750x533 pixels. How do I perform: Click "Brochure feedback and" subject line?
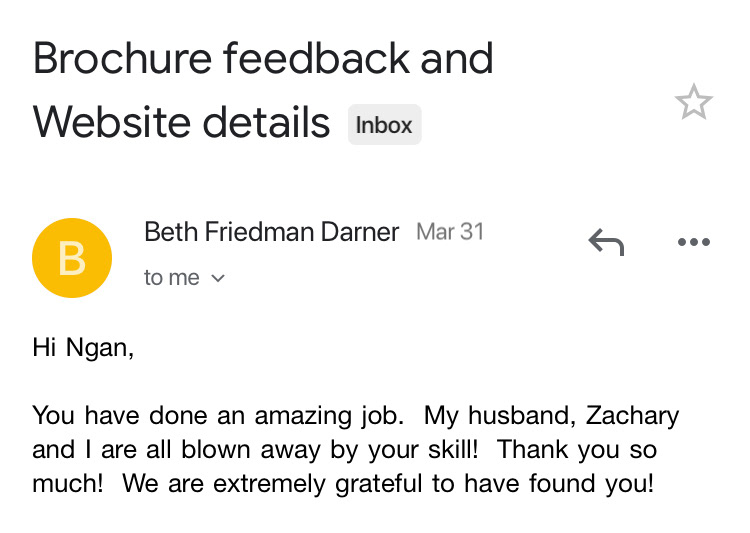(263, 60)
